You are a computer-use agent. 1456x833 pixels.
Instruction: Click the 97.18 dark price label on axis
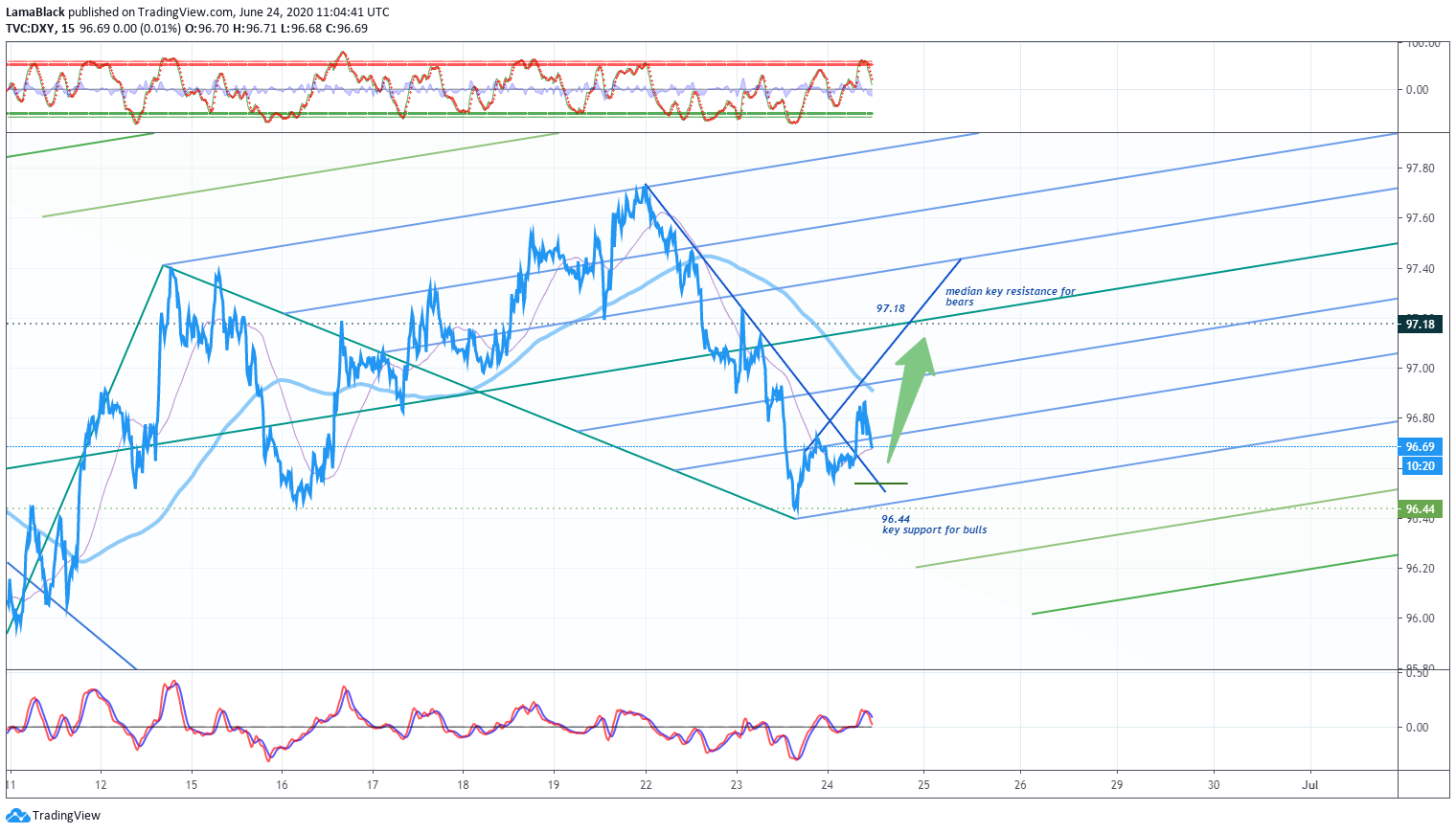(1420, 325)
